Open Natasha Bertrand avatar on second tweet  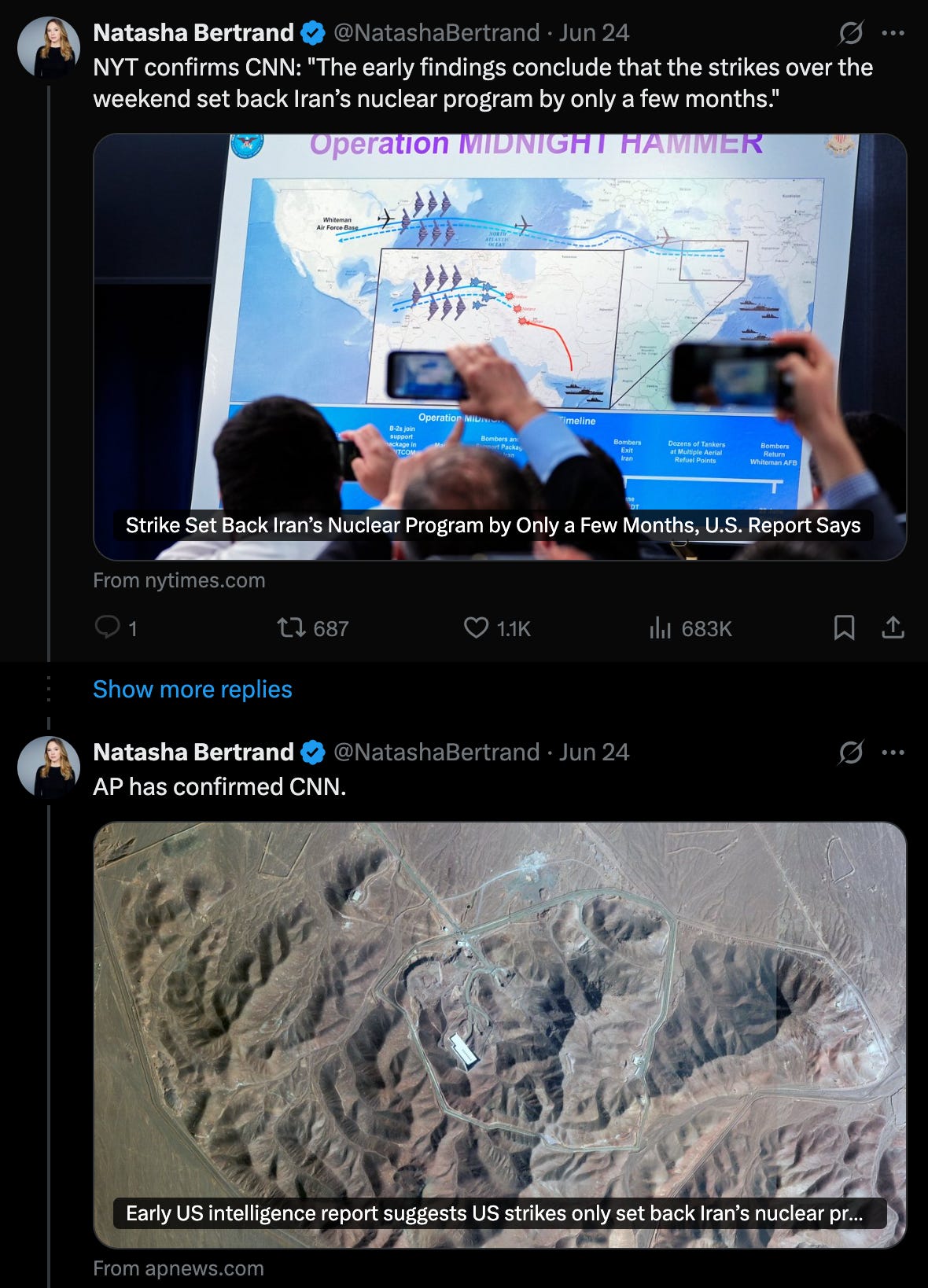pyautogui.click(x=49, y=767)
